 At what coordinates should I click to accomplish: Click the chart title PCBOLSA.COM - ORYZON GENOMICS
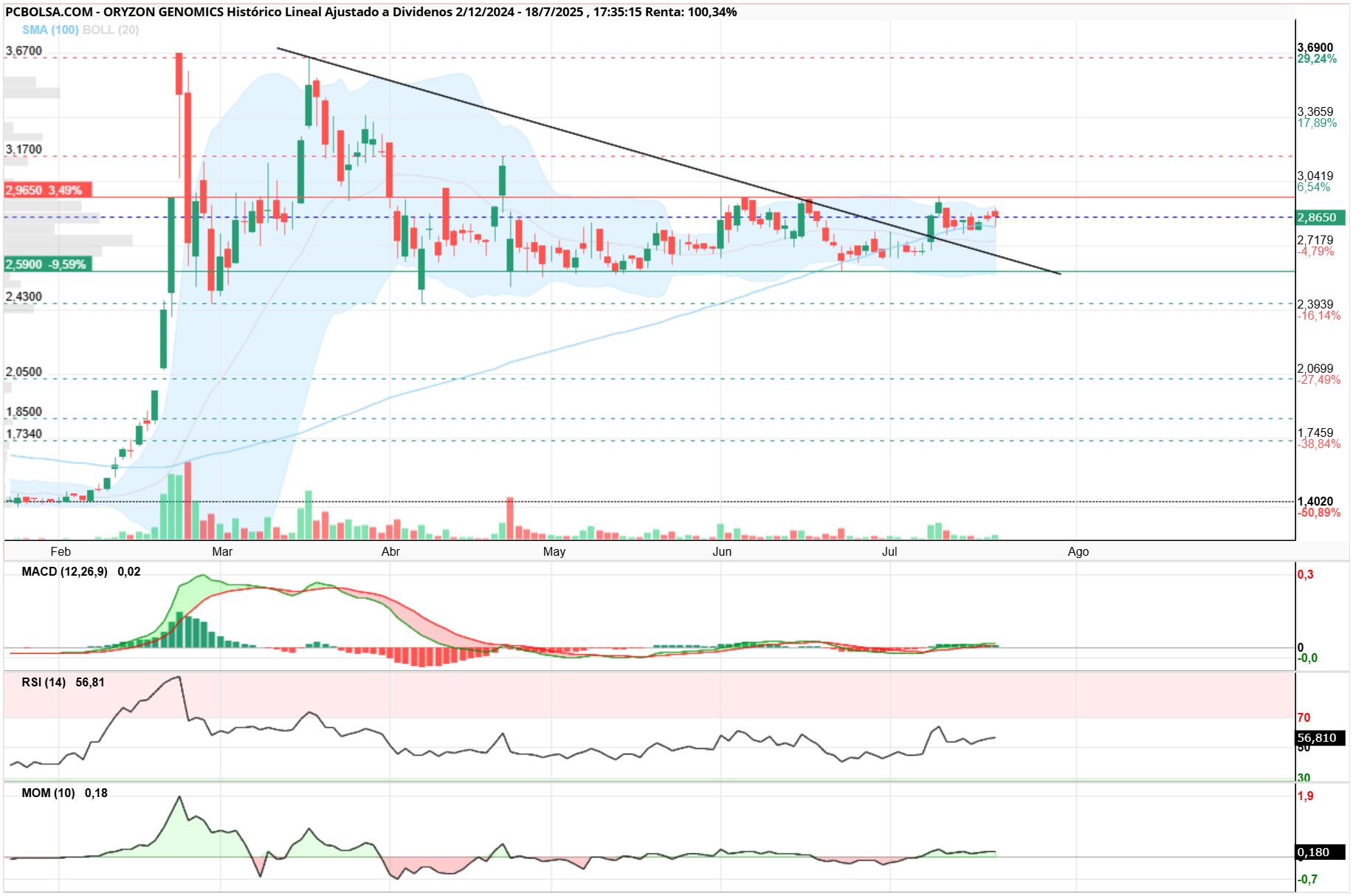pyautogui.click(x=114, y=12)
